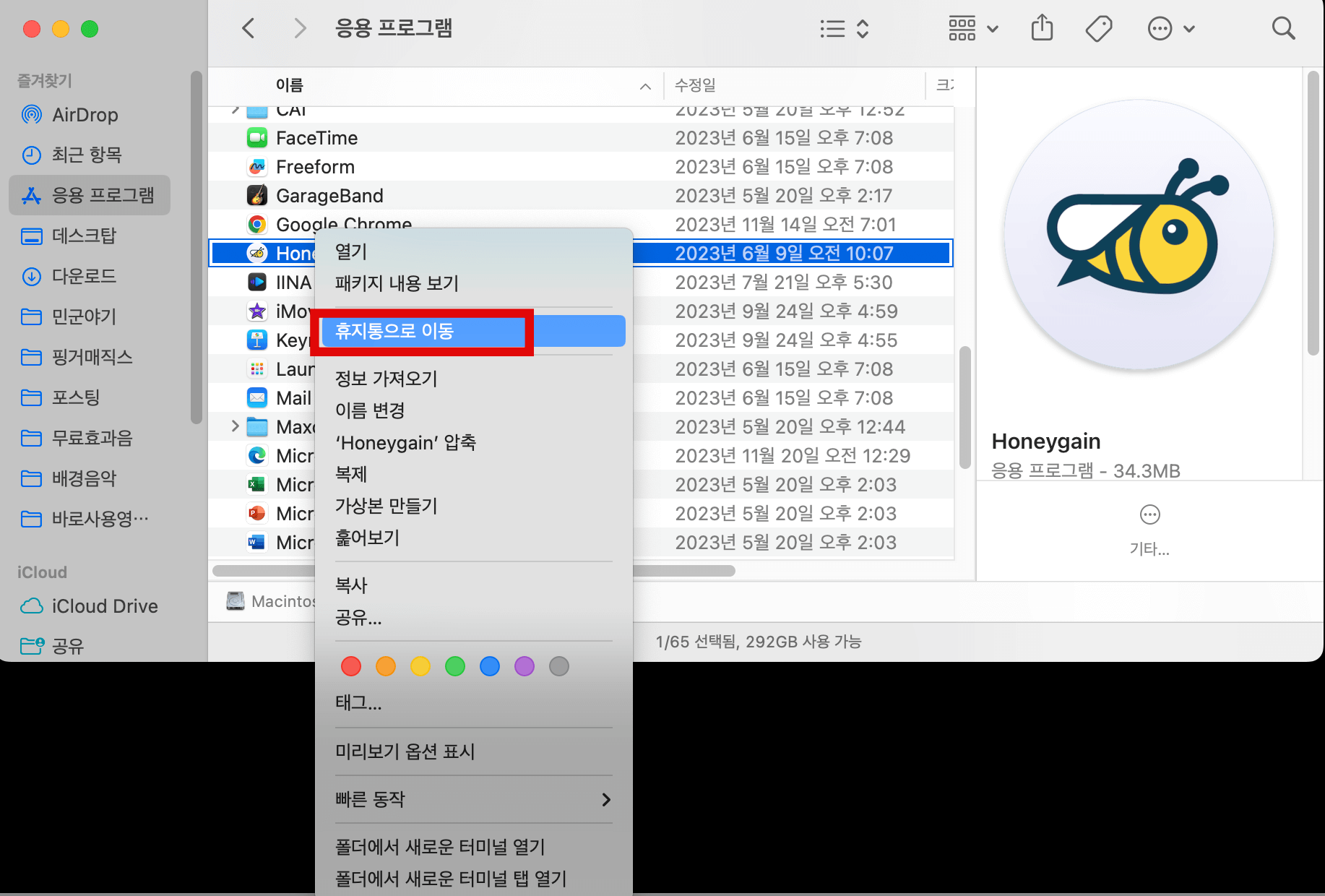Open the More actions ellipsis dropdown
Image resolution: width=1325 pixels, height=896 pixels.
(1171, 29)
